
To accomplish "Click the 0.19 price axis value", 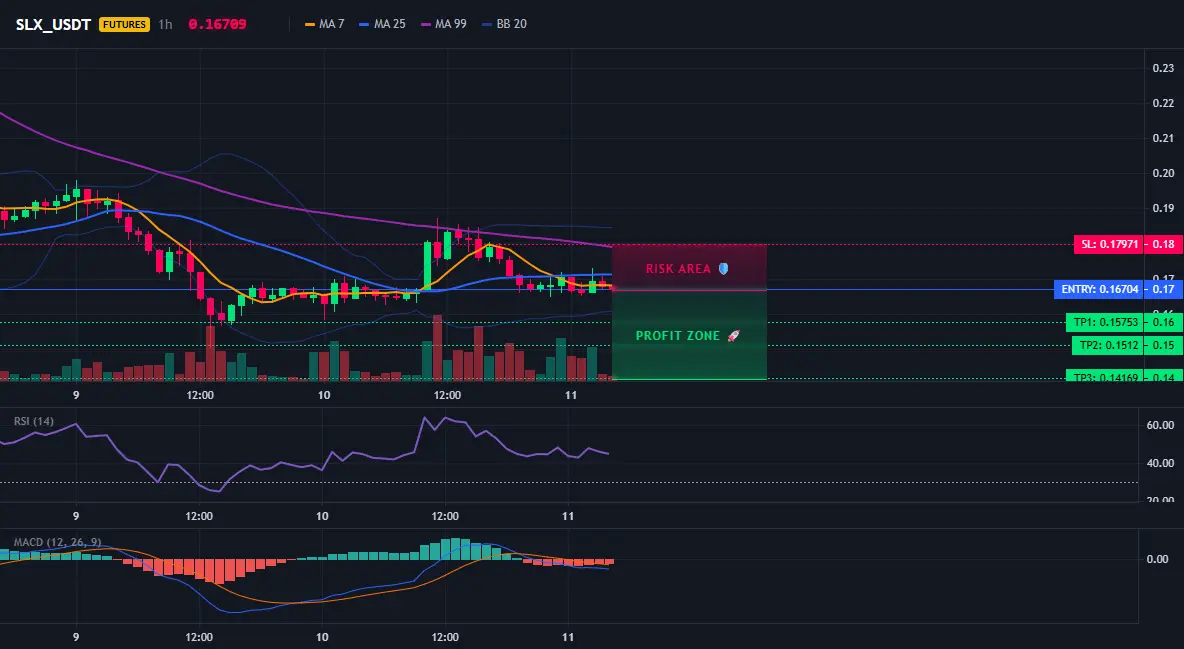I will point(1164,209).
